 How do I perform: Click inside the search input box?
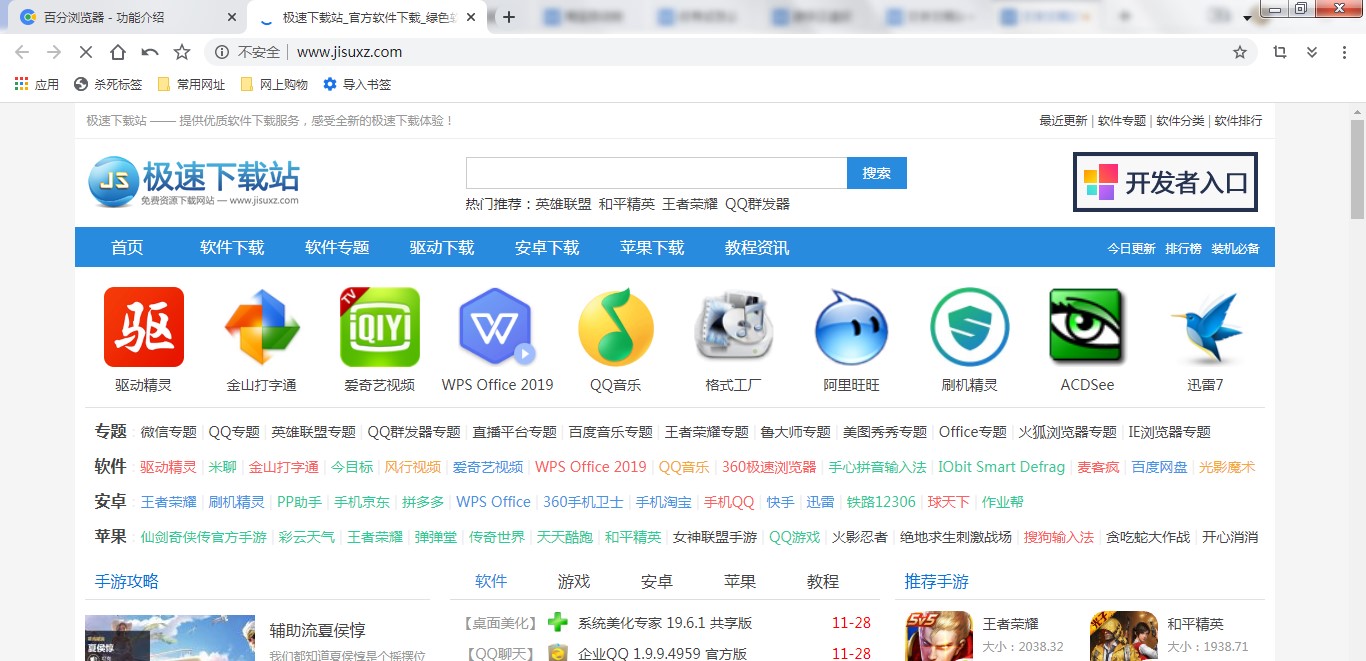tap(655, 172)
